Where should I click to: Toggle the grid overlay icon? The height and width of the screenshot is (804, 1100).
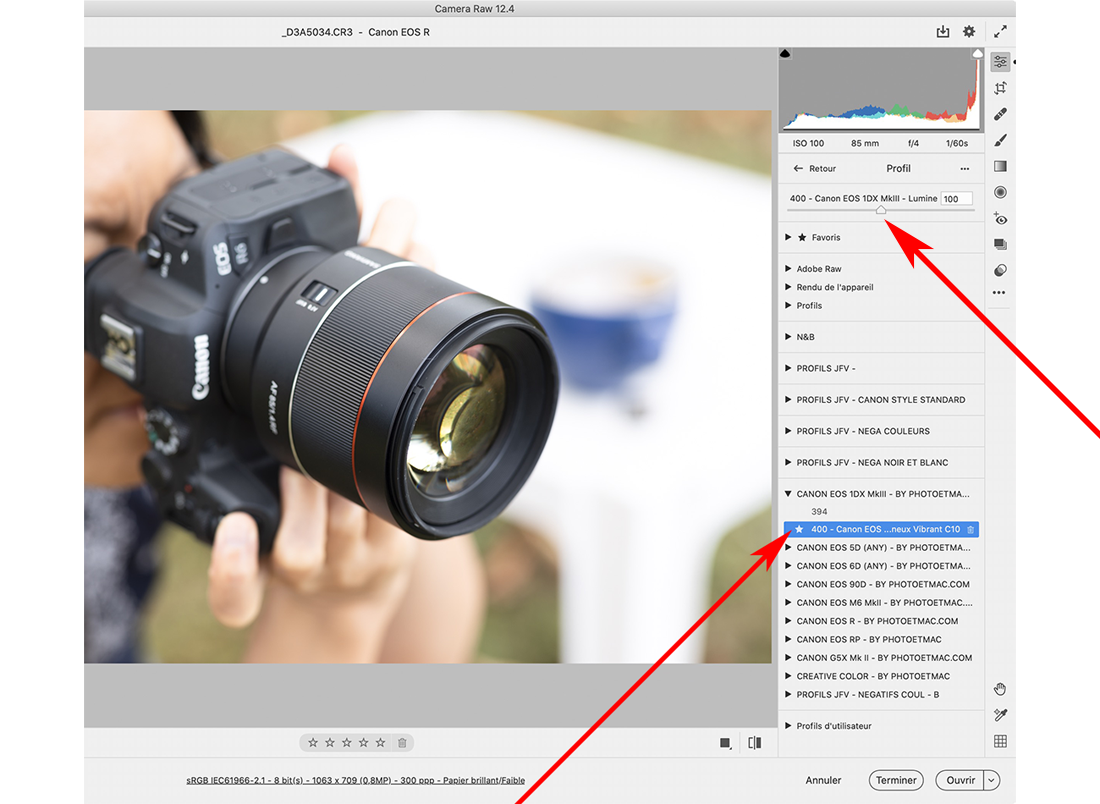1000,741
